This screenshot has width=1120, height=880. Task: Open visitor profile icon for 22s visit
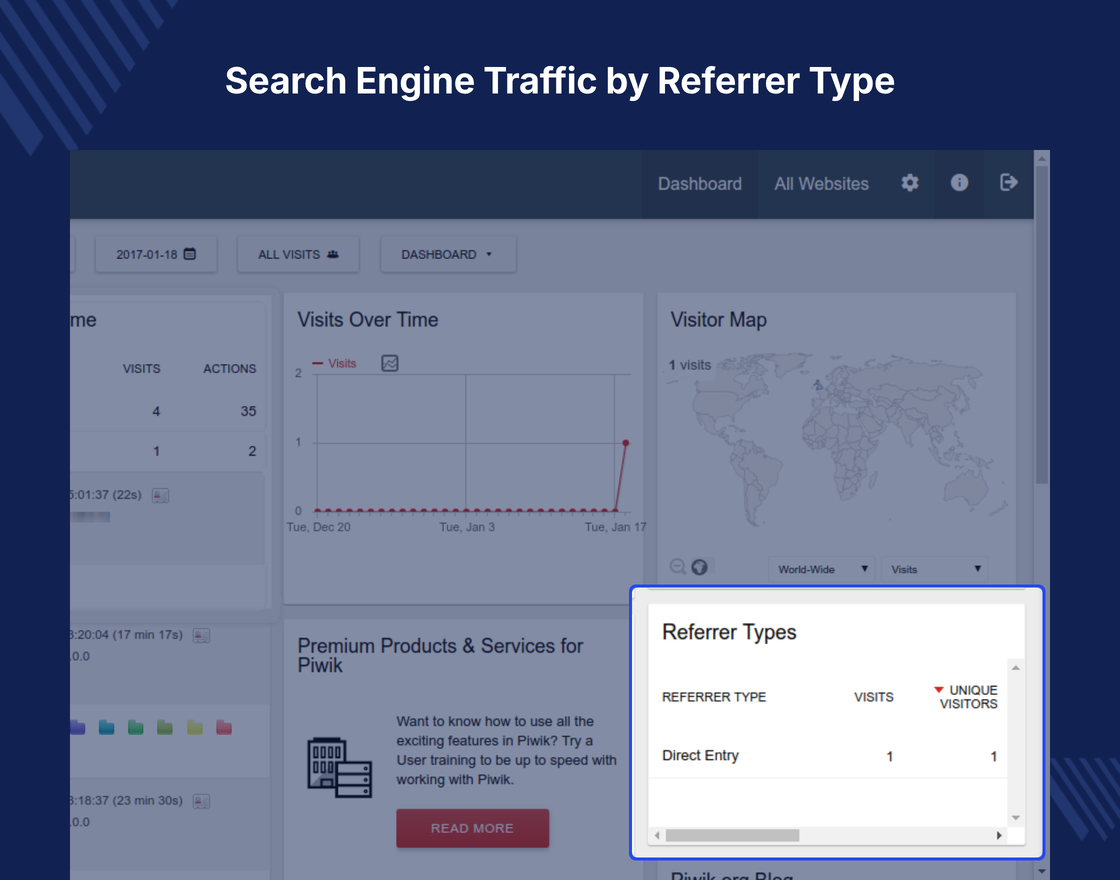click(161, 495)
